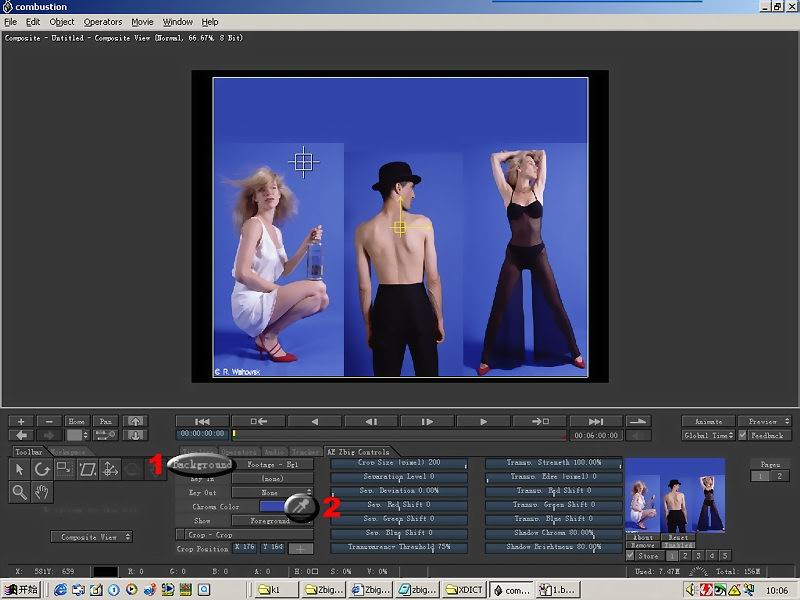The image size is (800, 600).
Task: Select preset store slot 2
Action: tap(685, 556)
